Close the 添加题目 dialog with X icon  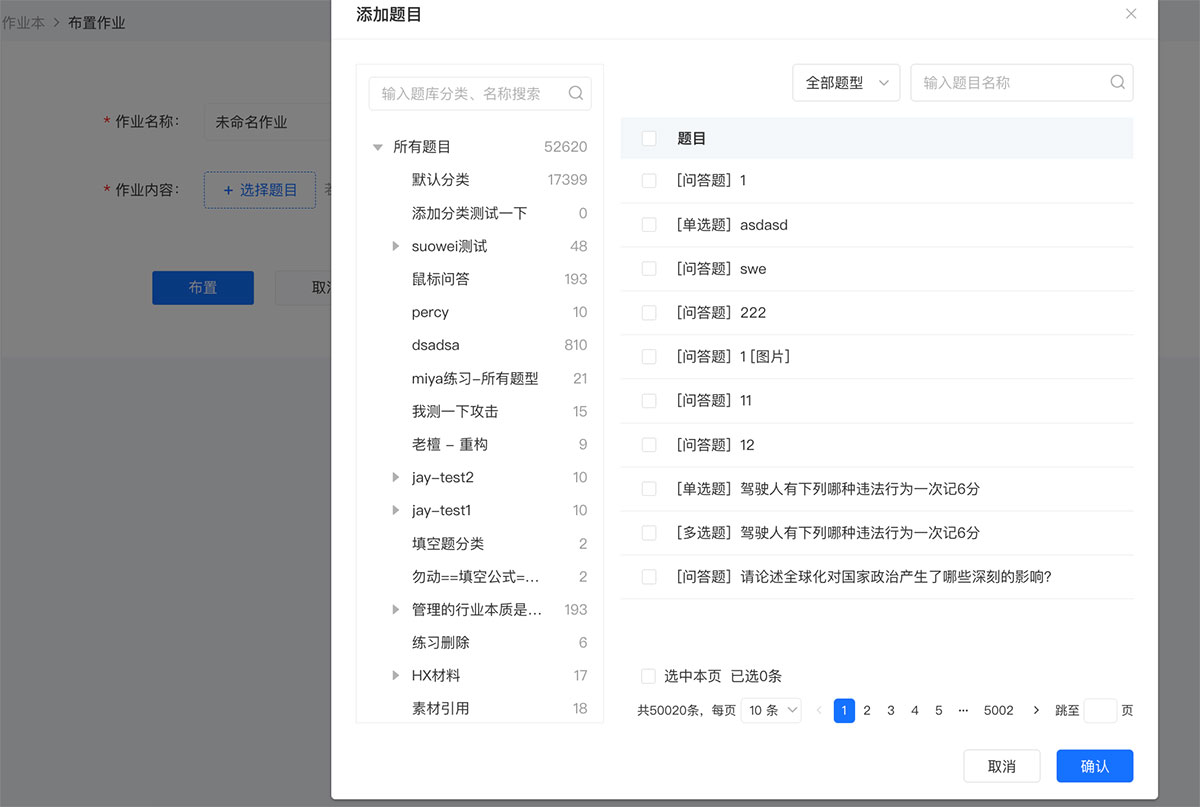click(1131, 14)
